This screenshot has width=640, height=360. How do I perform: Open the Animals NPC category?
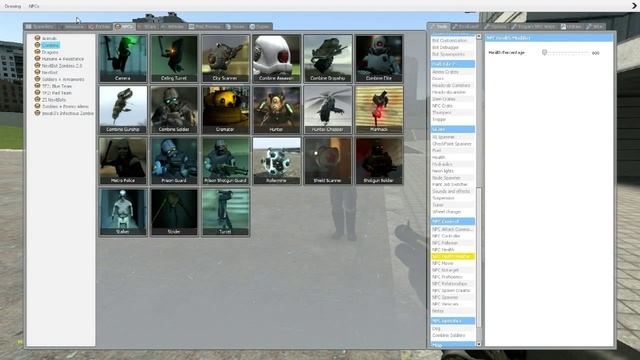(x=49, y=38)
